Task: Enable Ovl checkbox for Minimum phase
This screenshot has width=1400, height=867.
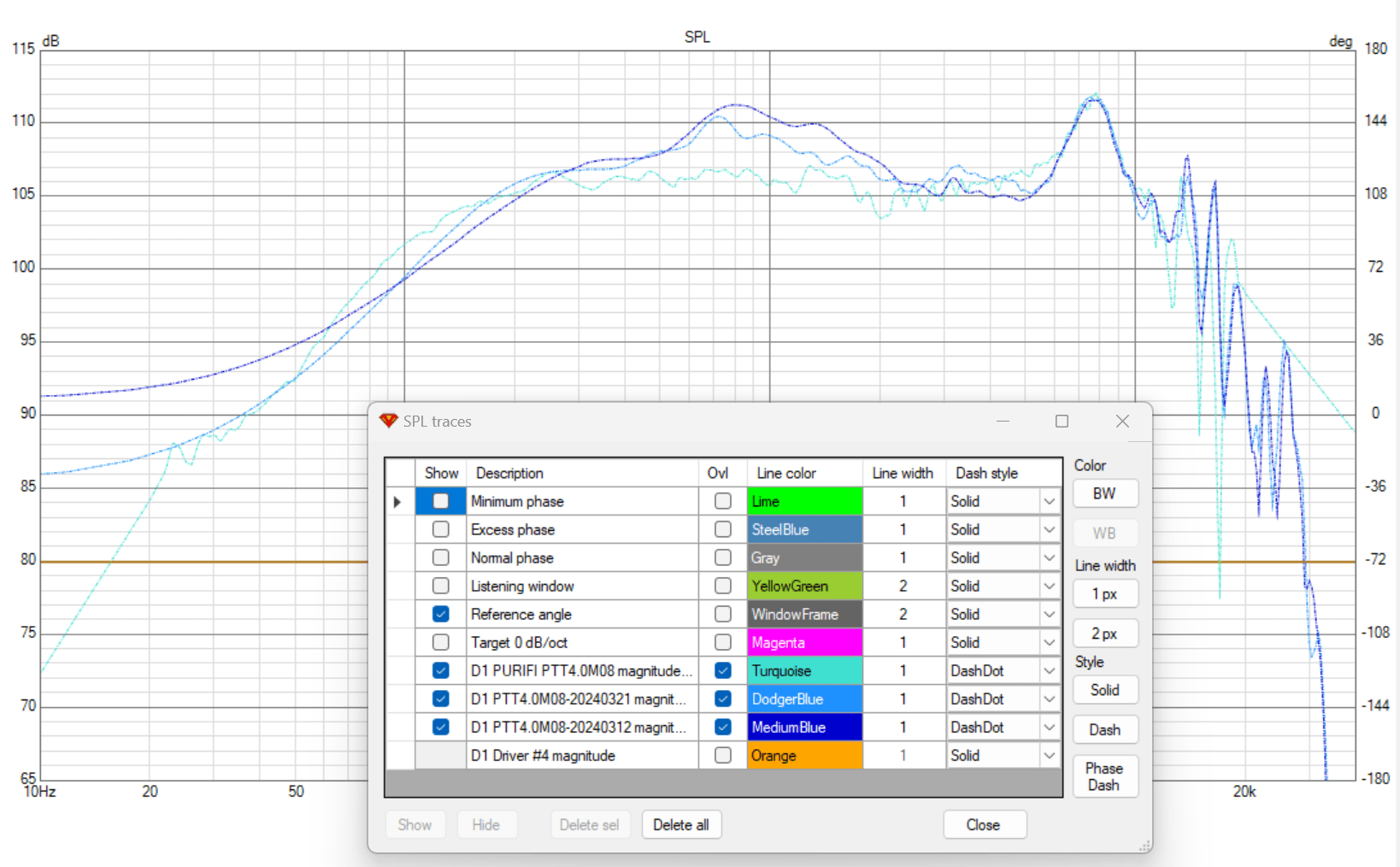Action: click(723, 501)
